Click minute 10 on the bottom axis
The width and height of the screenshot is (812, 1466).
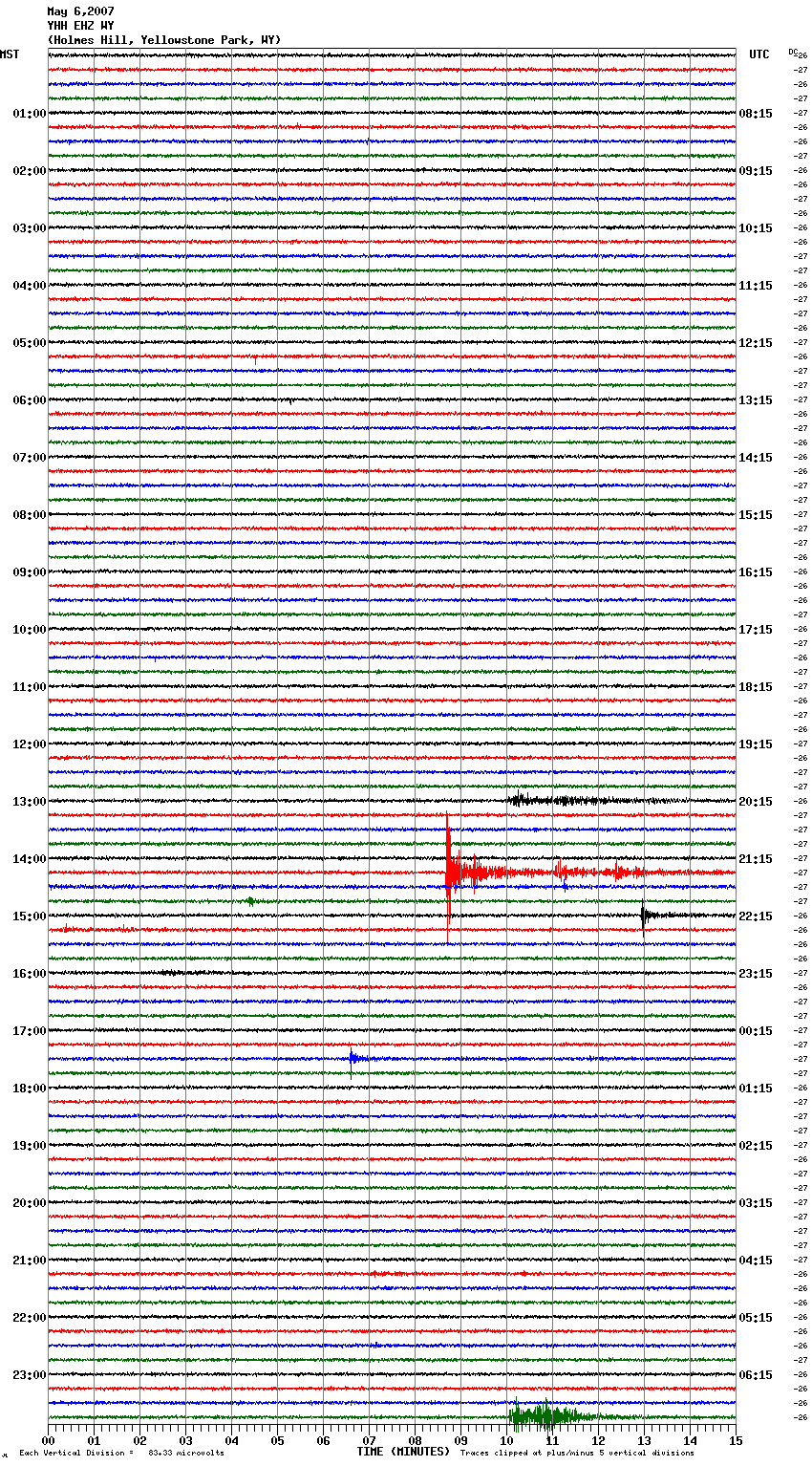point(506,1440)
